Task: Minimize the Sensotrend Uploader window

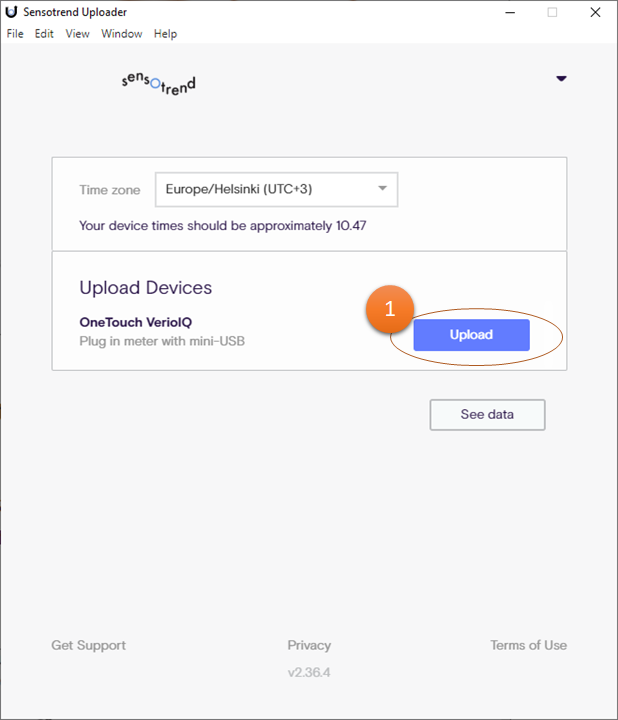Action: (507, 12)
